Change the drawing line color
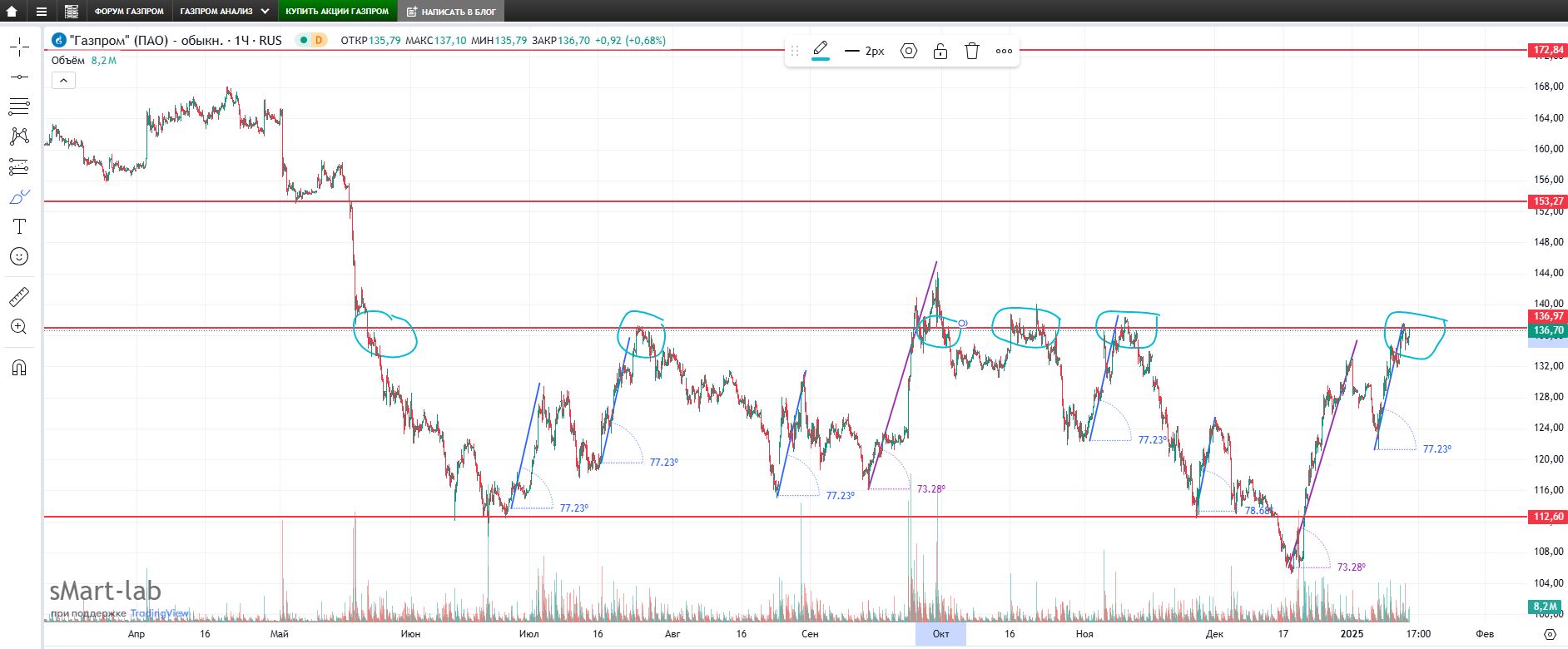 pos(821,51)
